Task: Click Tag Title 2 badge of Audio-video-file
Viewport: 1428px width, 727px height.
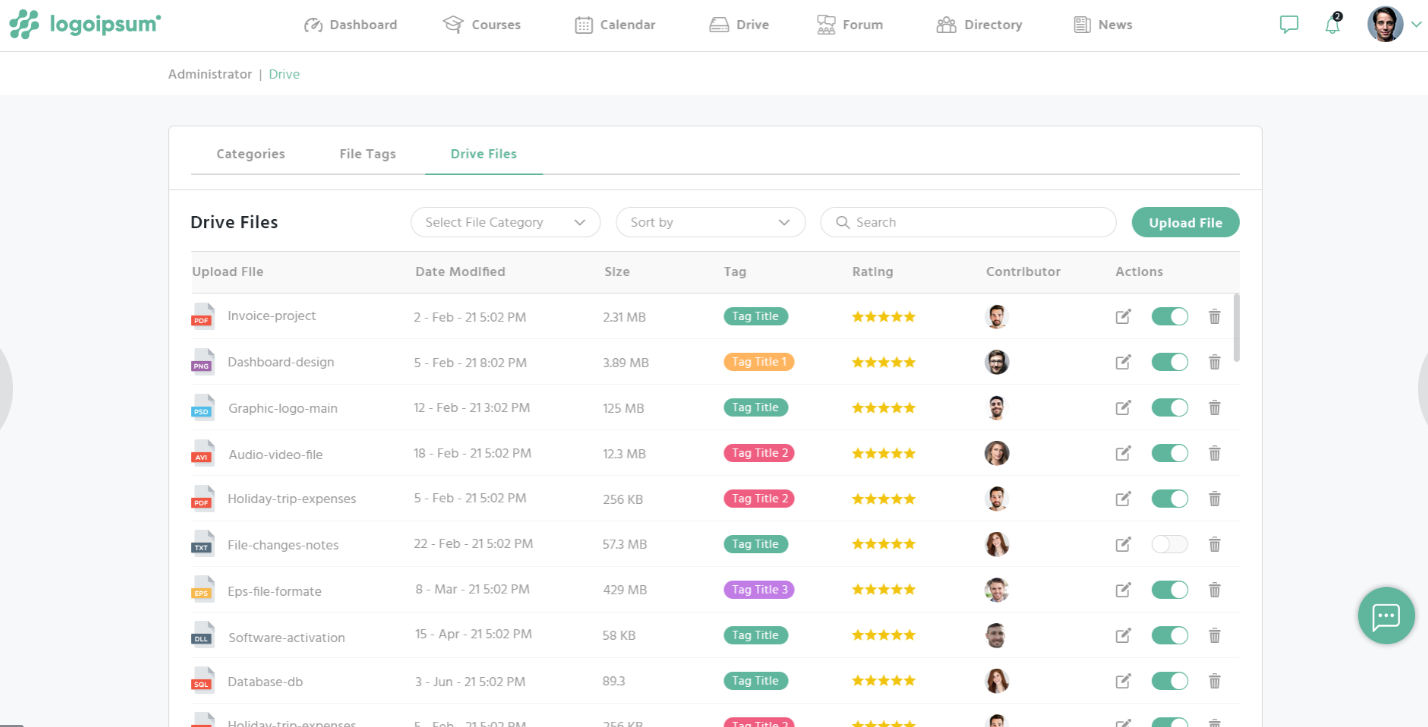Action: pos(759,453)
